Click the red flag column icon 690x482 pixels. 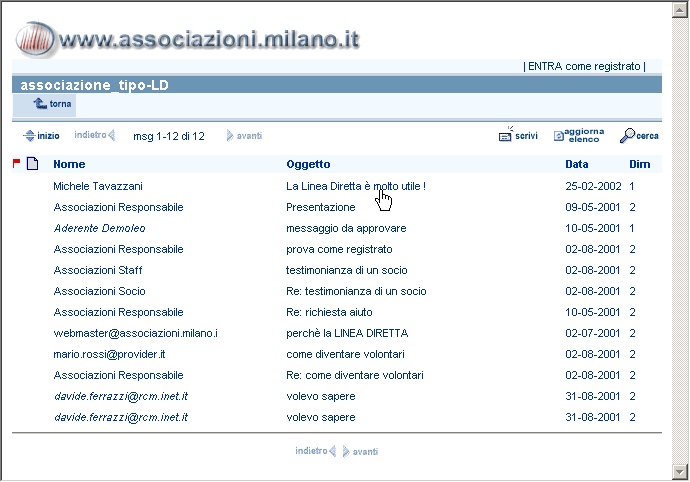pyautogui.click(x=17, y=163)
